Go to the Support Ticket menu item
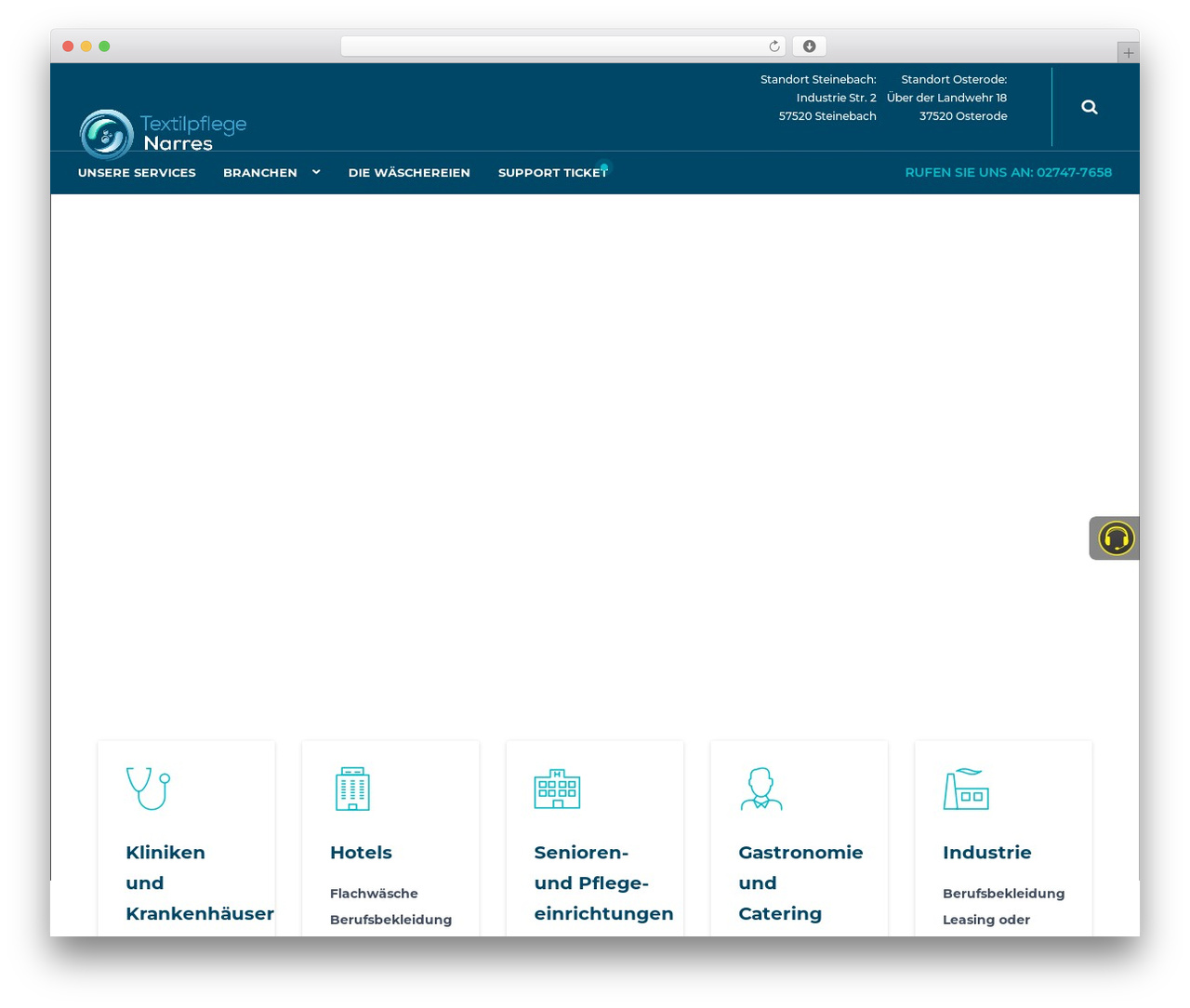This screenshot has width=1190, height=1008. click(x=552, y=173)
